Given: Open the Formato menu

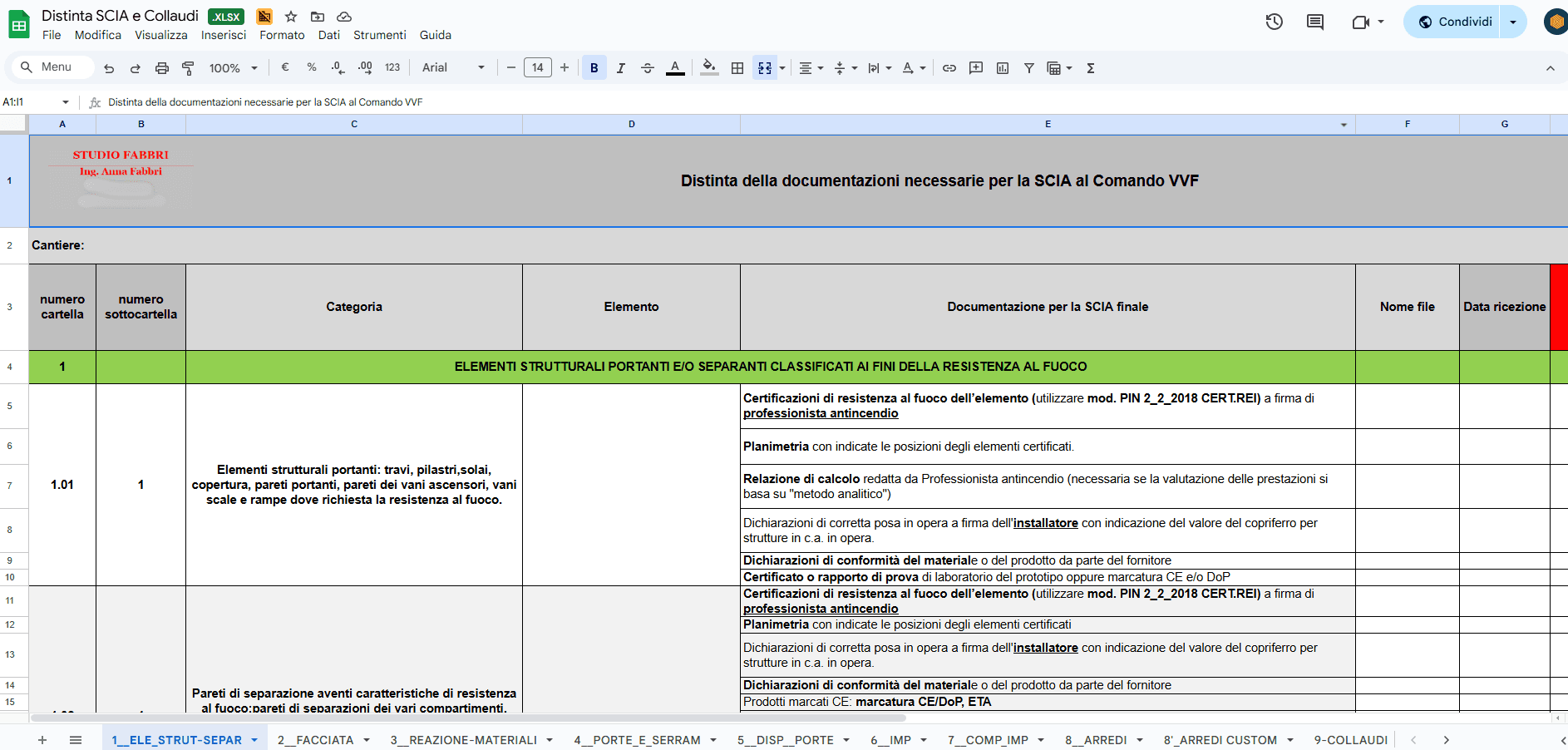Looking at the screenshot, I should pos(282,35).
